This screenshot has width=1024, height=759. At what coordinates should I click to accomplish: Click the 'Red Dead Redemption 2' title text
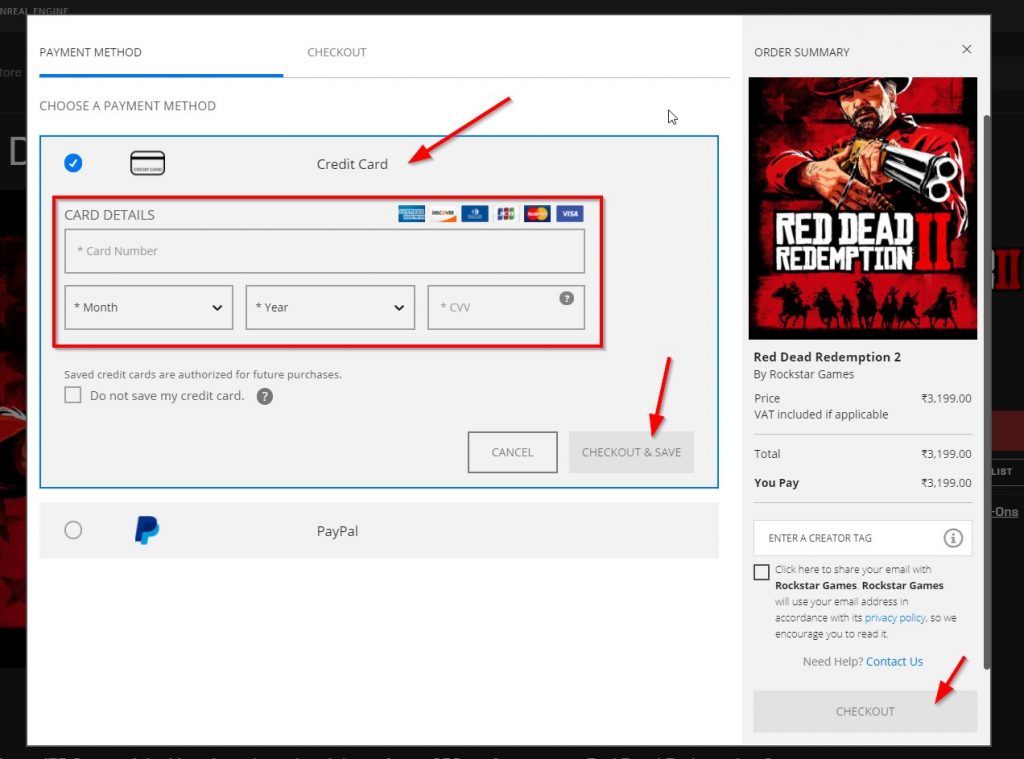tap(827, 357)
